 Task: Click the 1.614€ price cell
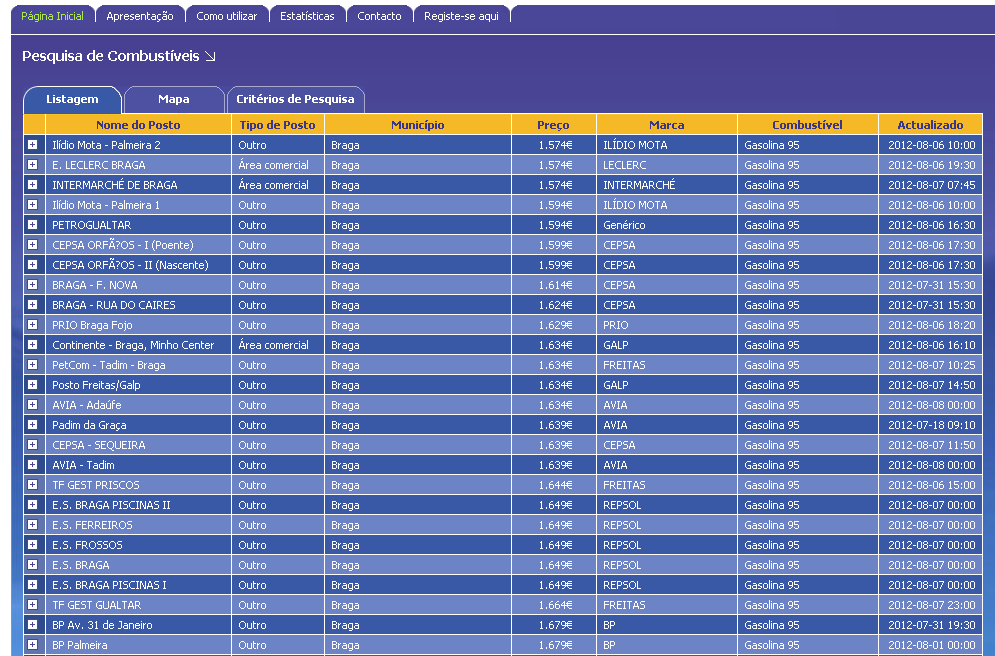(555, 285)
